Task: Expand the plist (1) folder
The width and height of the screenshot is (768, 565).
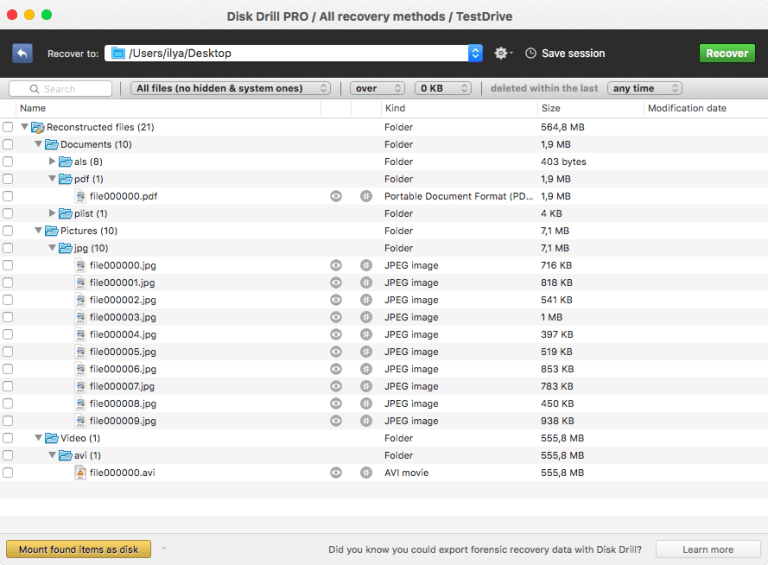Action: (x=52, y=213)
